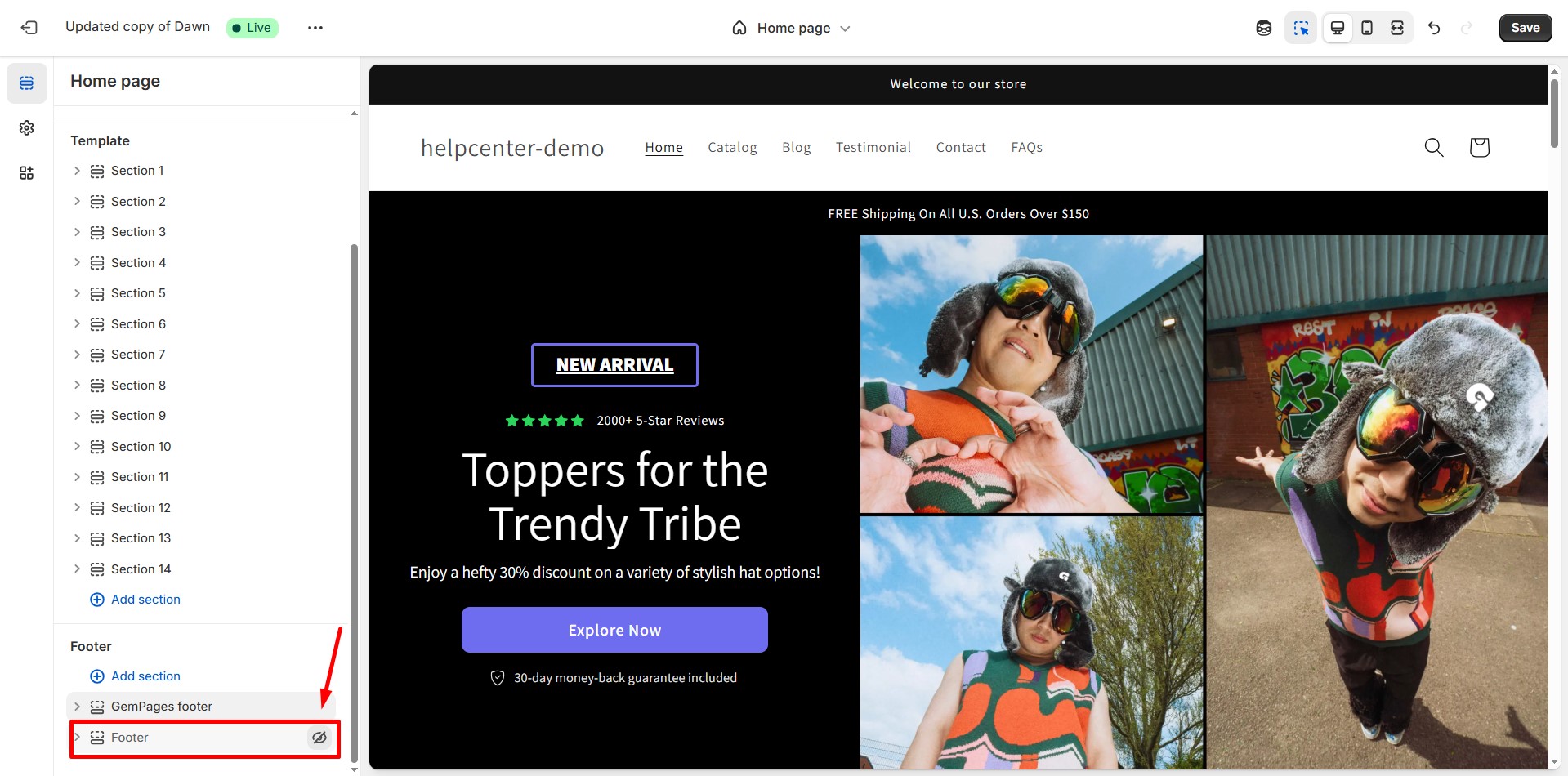The width and height of the screenshot is (1568, 776).
Task: Show the hidden Footer section via eye icon
Action: tap(319, 738)
